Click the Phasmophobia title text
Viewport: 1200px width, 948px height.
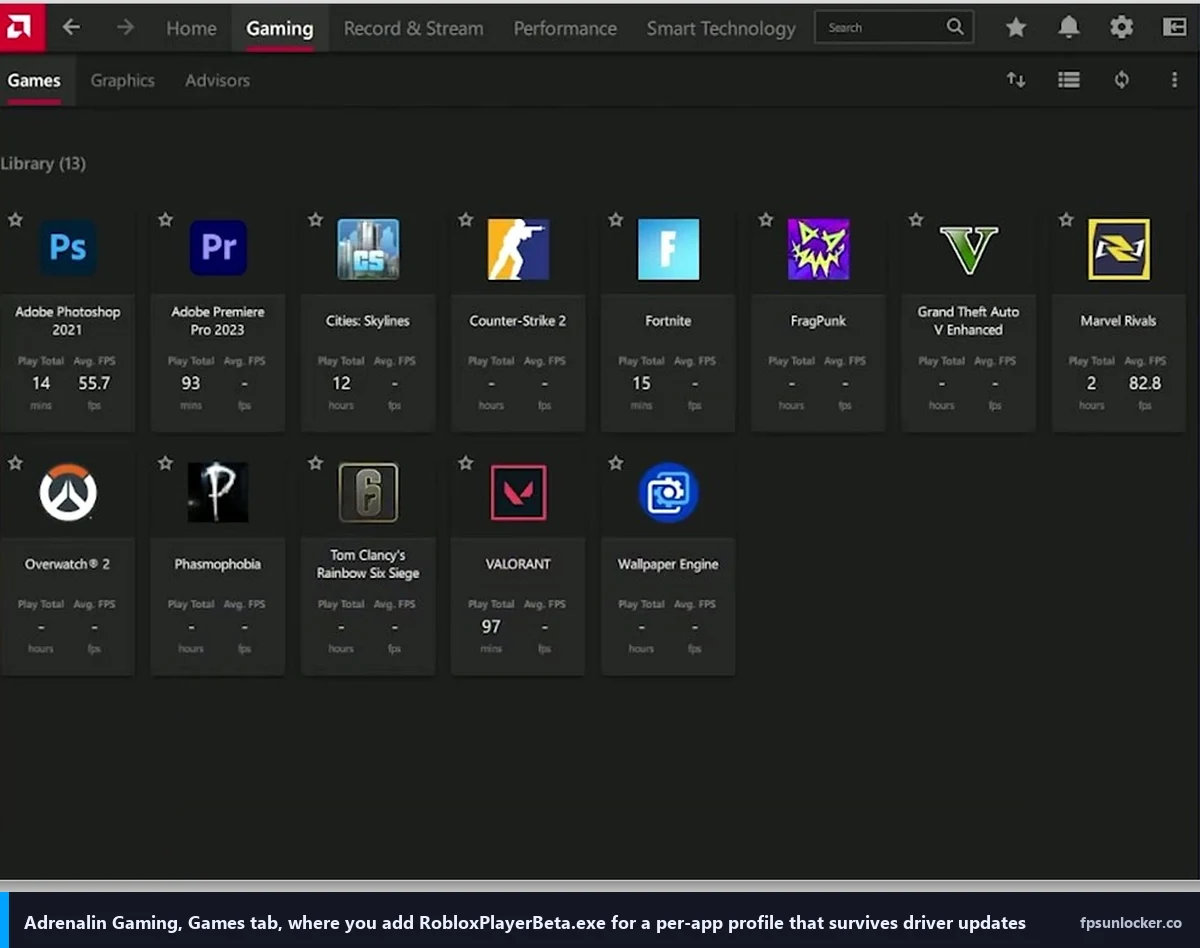point(218,564)
